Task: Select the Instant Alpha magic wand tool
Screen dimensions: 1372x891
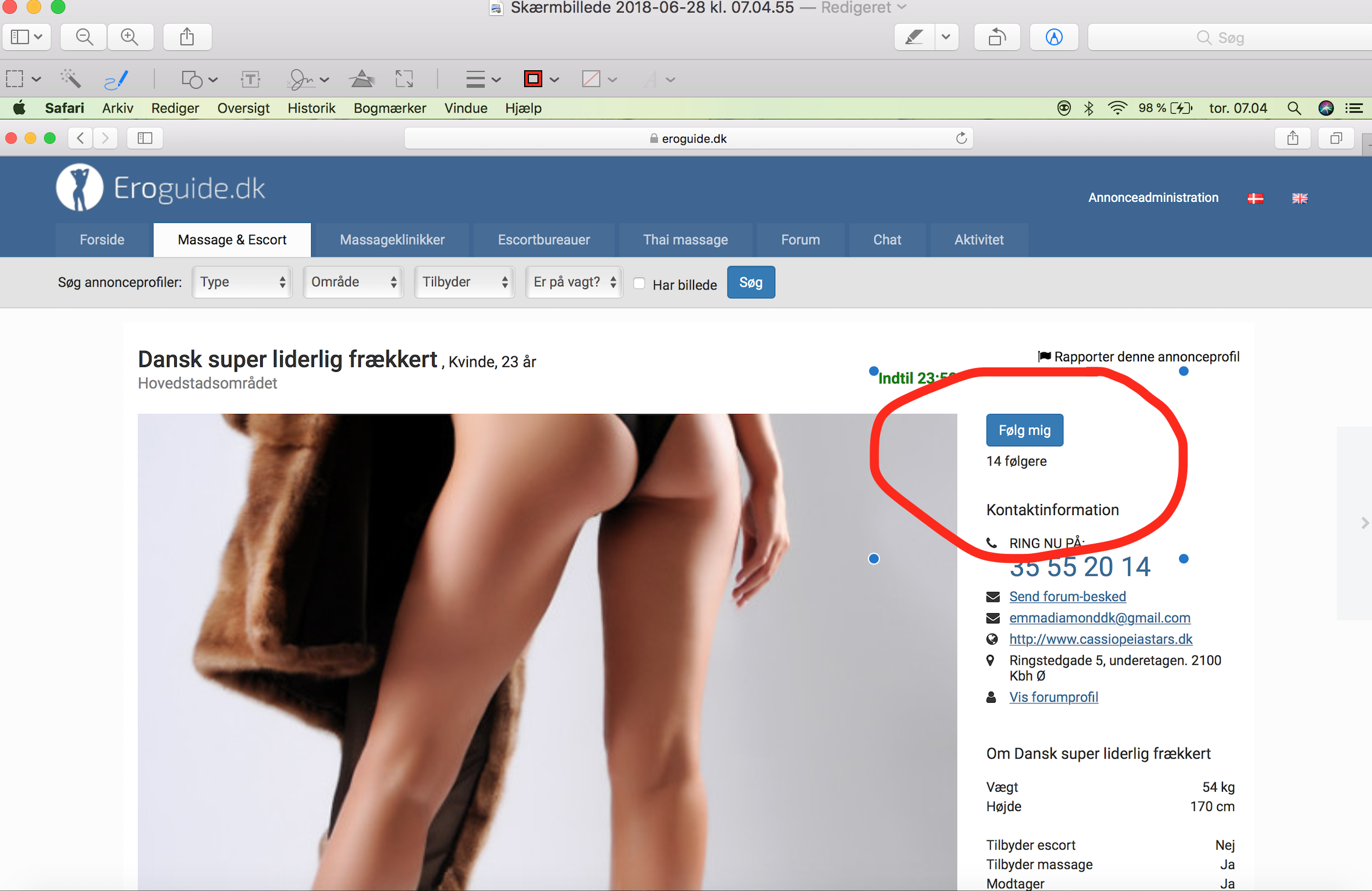Action: click(x=71, y=79)
